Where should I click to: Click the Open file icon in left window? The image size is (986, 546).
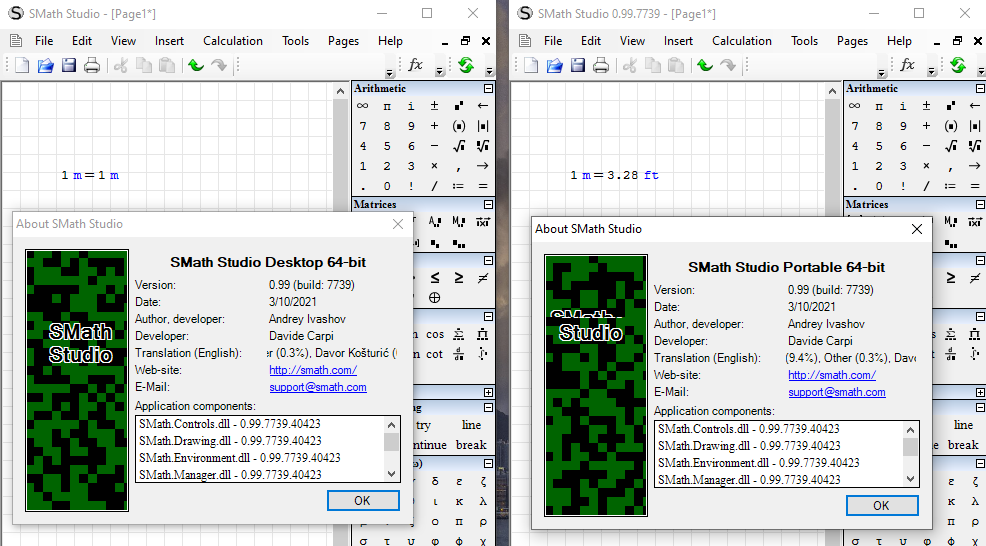[x=45, y=66]
